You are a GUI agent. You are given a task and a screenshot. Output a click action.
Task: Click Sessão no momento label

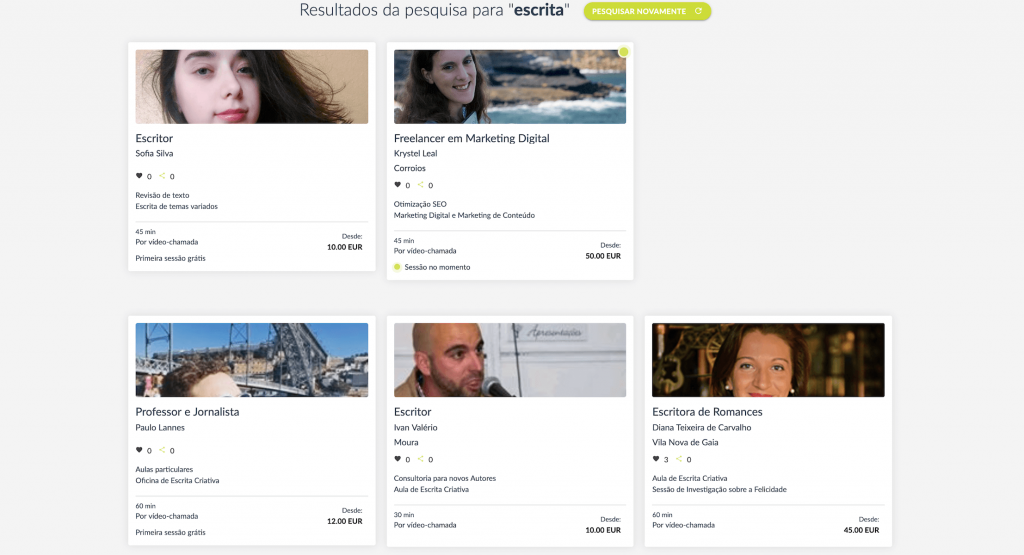437,268
